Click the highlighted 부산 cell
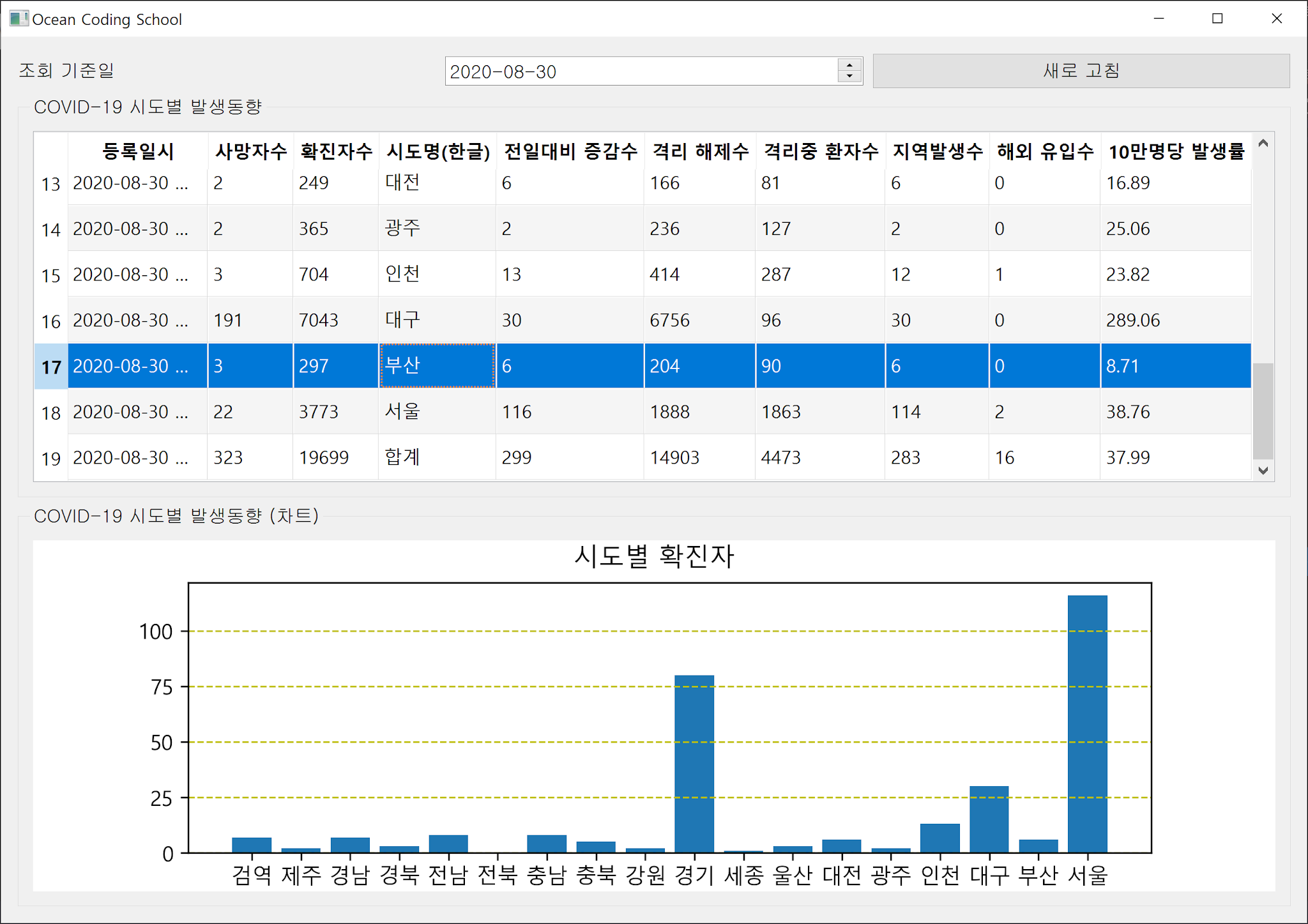The height and width of the screenshot is (924, 1308). [x=437, y=366]
